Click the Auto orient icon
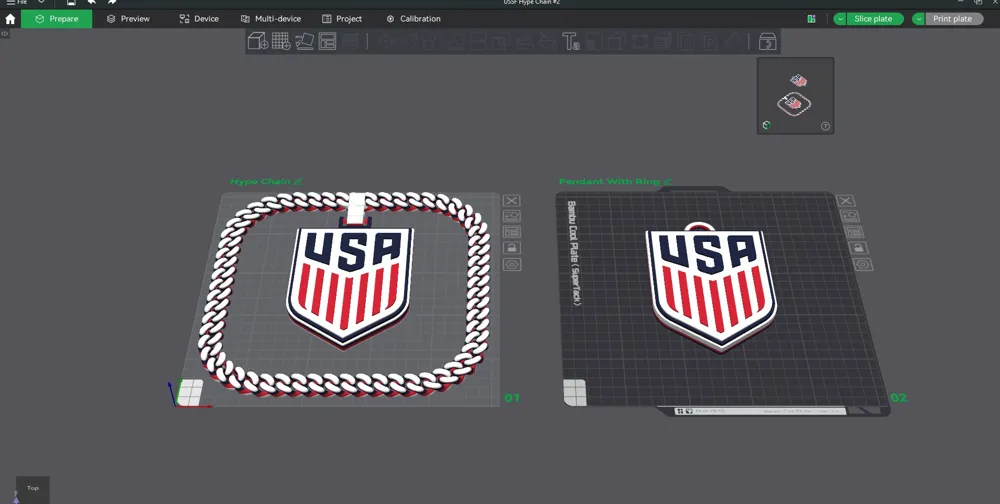Image resolution: width=1000 pixels, height=504 pixels. pyautogui.click(x=304, y=41)
